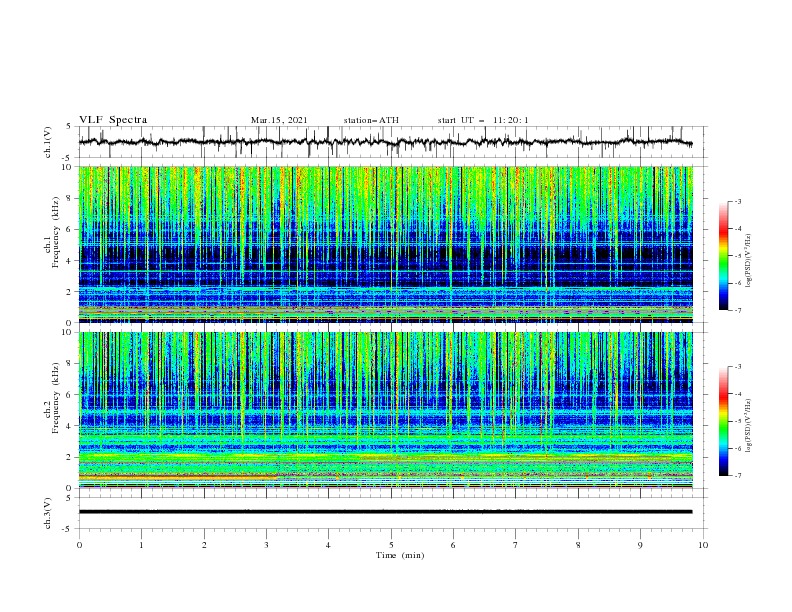This screenshot has width=792, height=612.
Task: Click the "-7" label on ch.2 color bar
Action: click(737, 475)
